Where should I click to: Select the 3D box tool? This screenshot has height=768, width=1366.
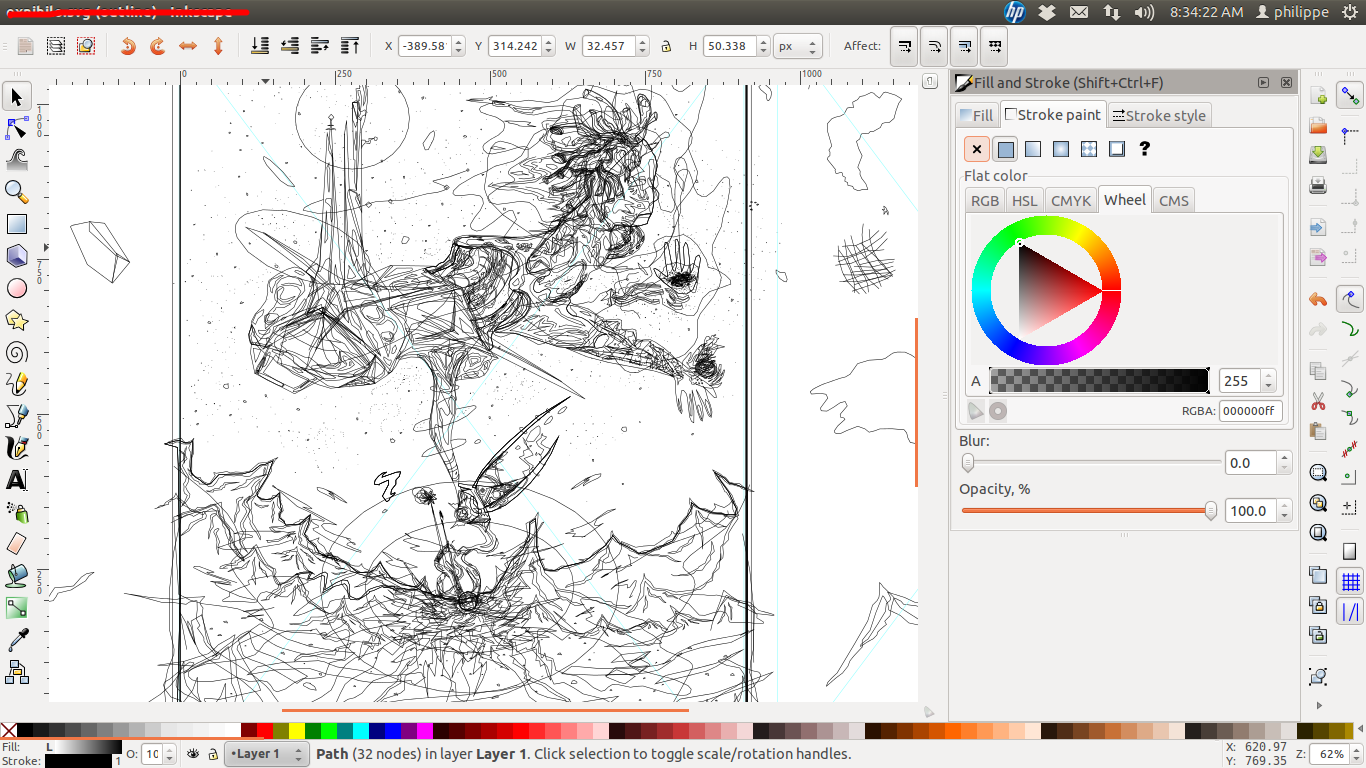16,256
